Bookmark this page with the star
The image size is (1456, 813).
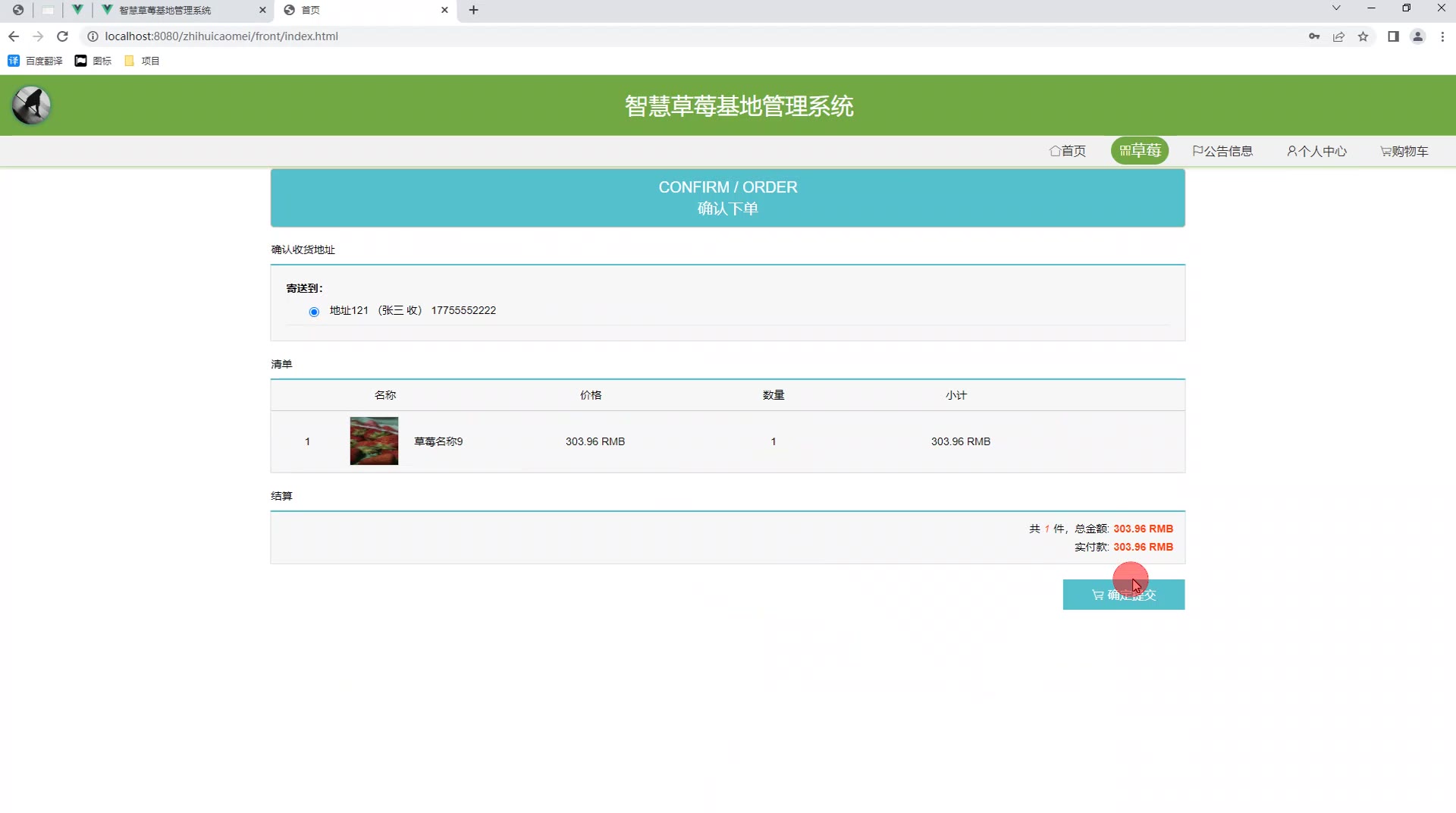tap(1363, 36)
